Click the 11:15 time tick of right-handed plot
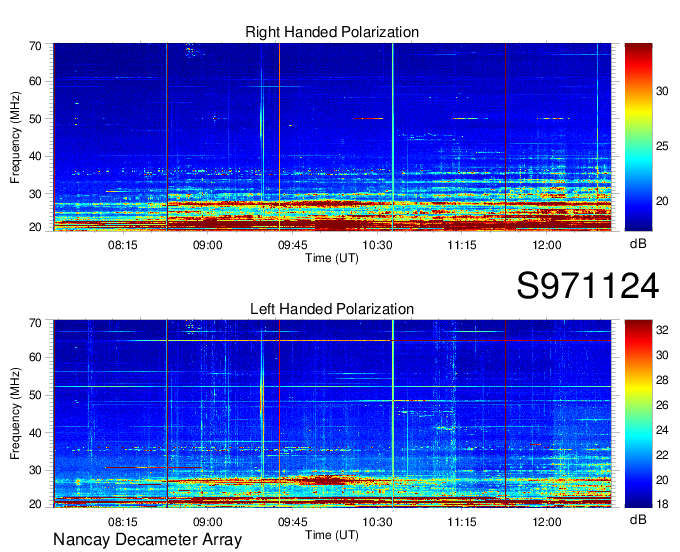Image resolution: width=680 pixels, height=552 pixels. tap(462, 245)
